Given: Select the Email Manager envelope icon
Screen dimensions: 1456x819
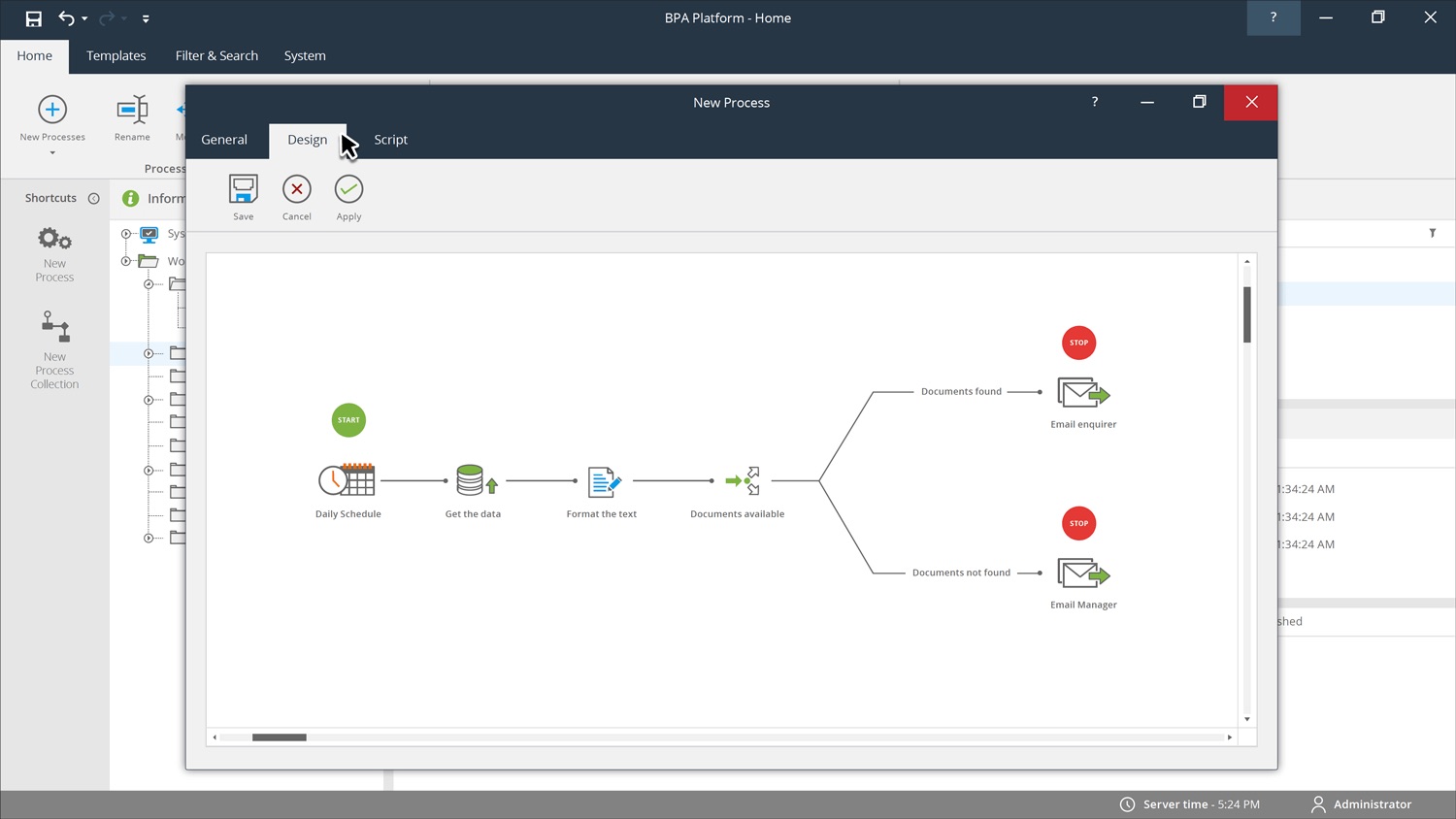Looking at the screenshot, I should coord(1082,573).
